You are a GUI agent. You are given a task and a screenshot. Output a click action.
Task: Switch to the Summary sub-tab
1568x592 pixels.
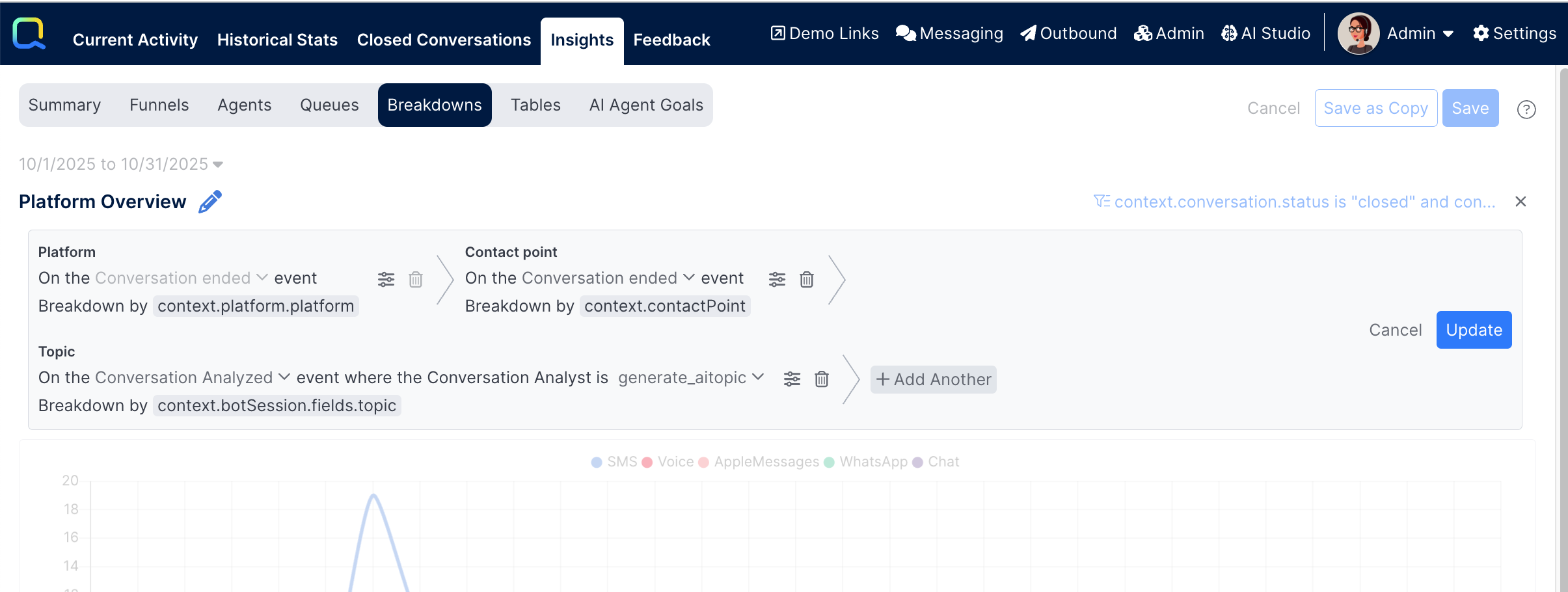(64, 105)
